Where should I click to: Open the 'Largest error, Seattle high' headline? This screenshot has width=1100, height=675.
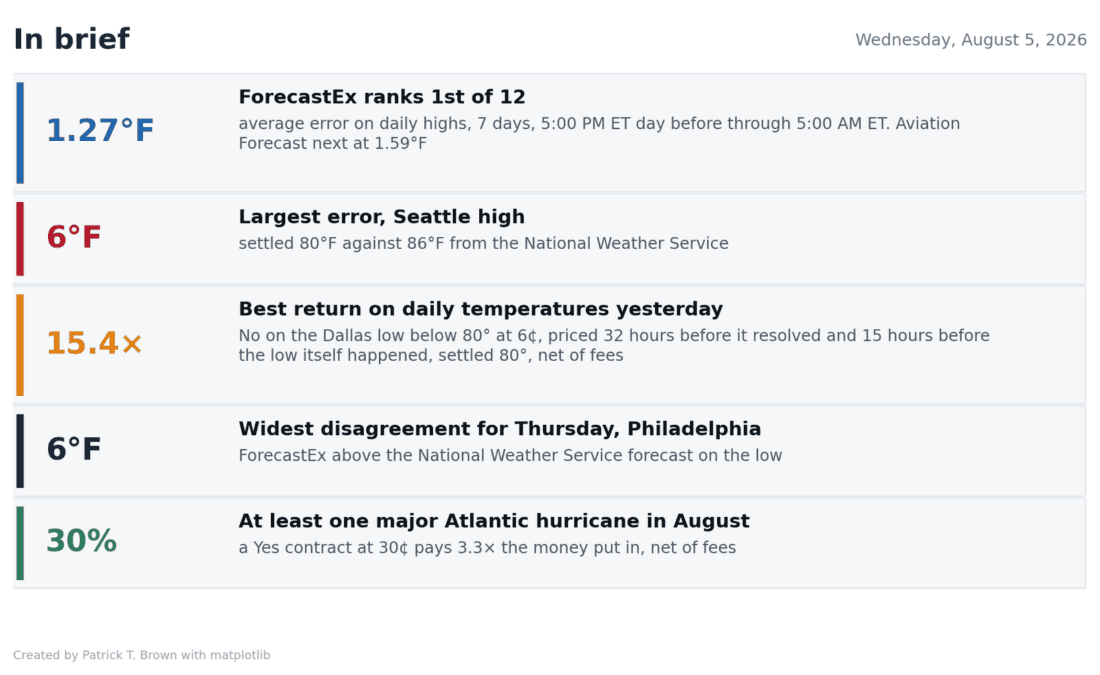pyautogui.click(x=381, y=217)
